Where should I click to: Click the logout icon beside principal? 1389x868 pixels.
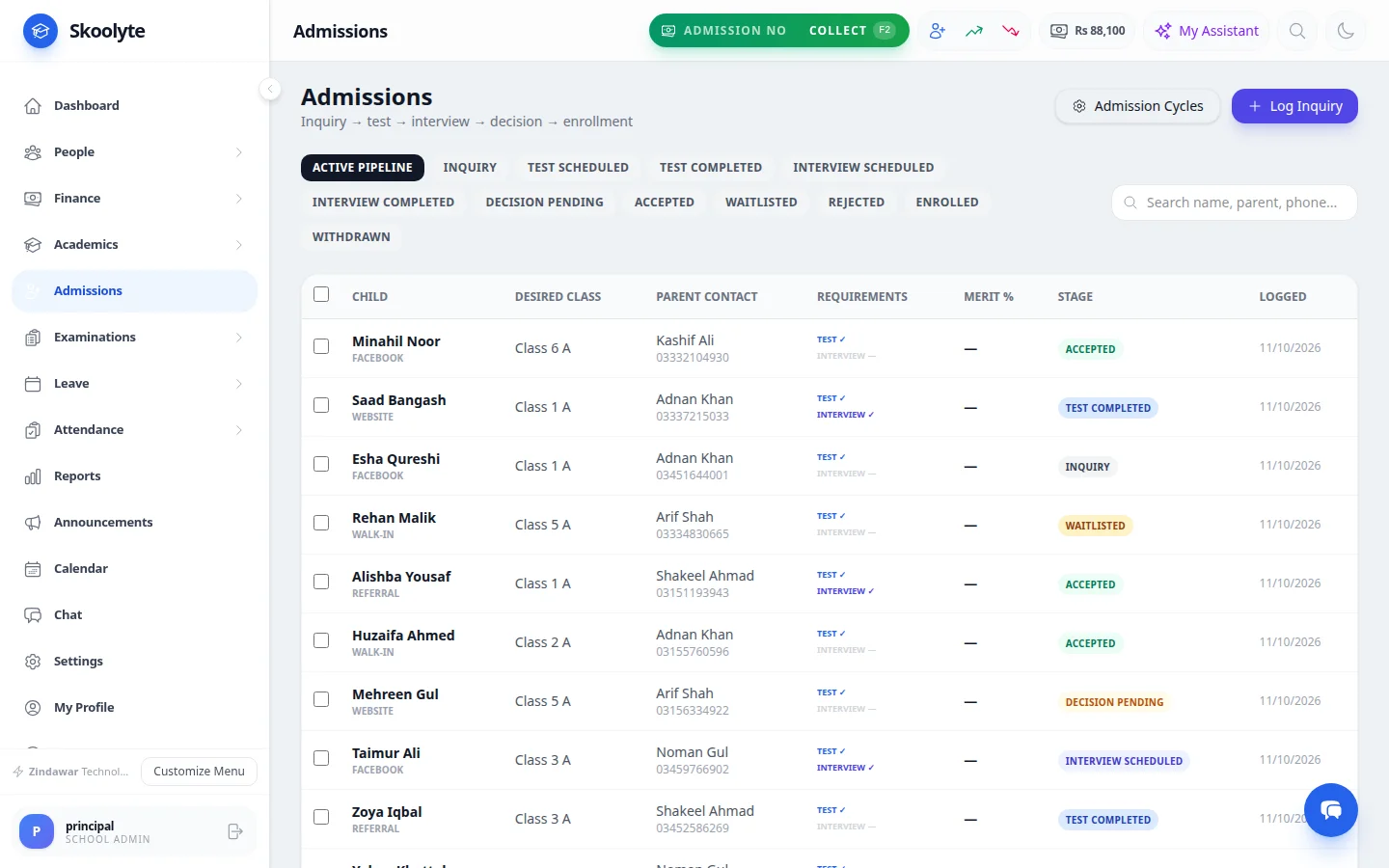234,831
